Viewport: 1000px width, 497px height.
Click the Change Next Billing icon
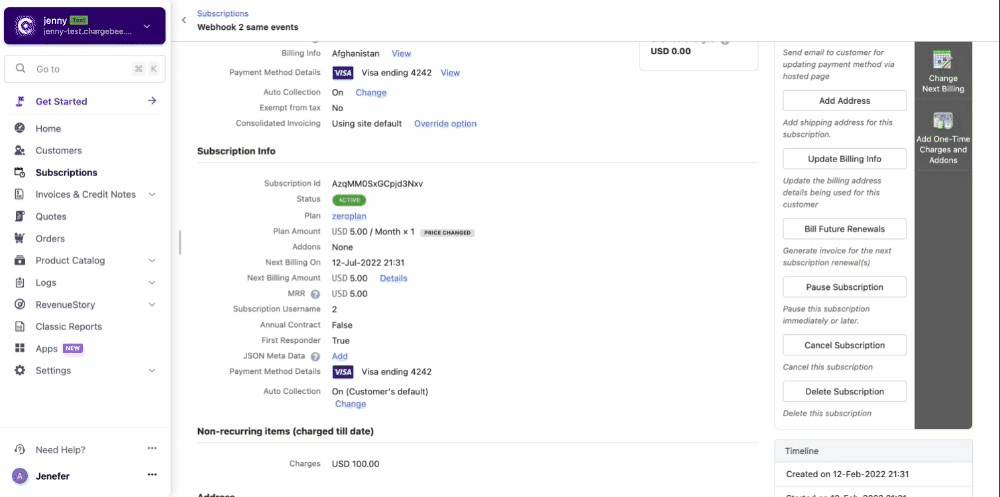tap(942, 60)
